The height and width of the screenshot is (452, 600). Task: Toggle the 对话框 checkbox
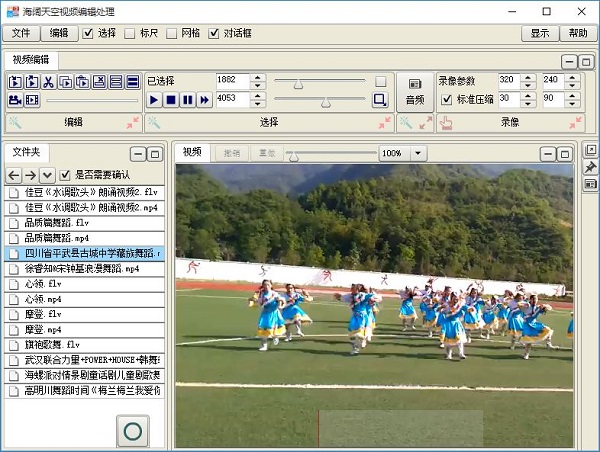tap(214, 33)
